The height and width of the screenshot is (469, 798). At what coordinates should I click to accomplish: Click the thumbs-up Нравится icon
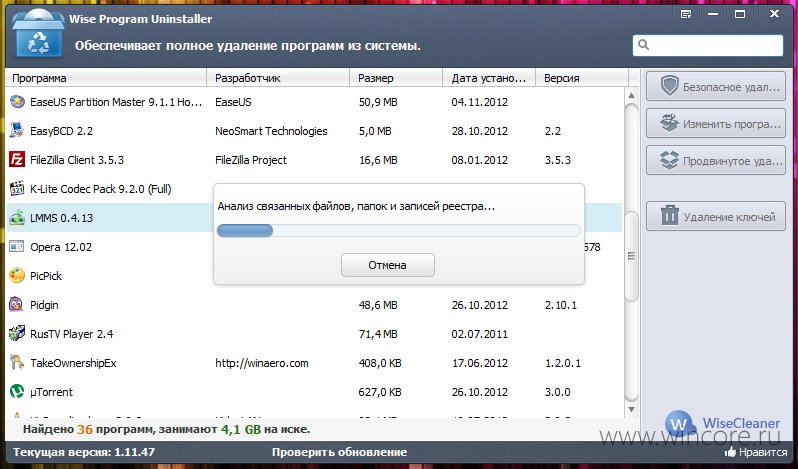[x=730, y=451]
